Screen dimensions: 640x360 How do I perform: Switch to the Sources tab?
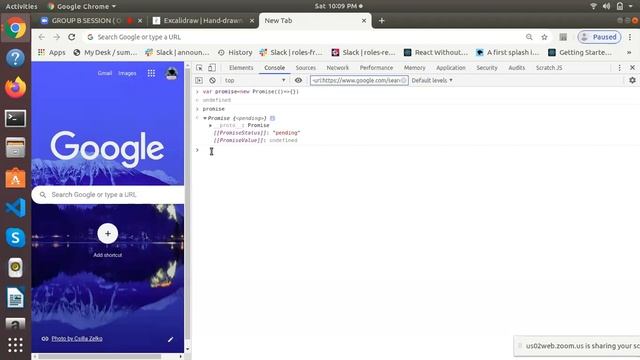pos(306,68)
